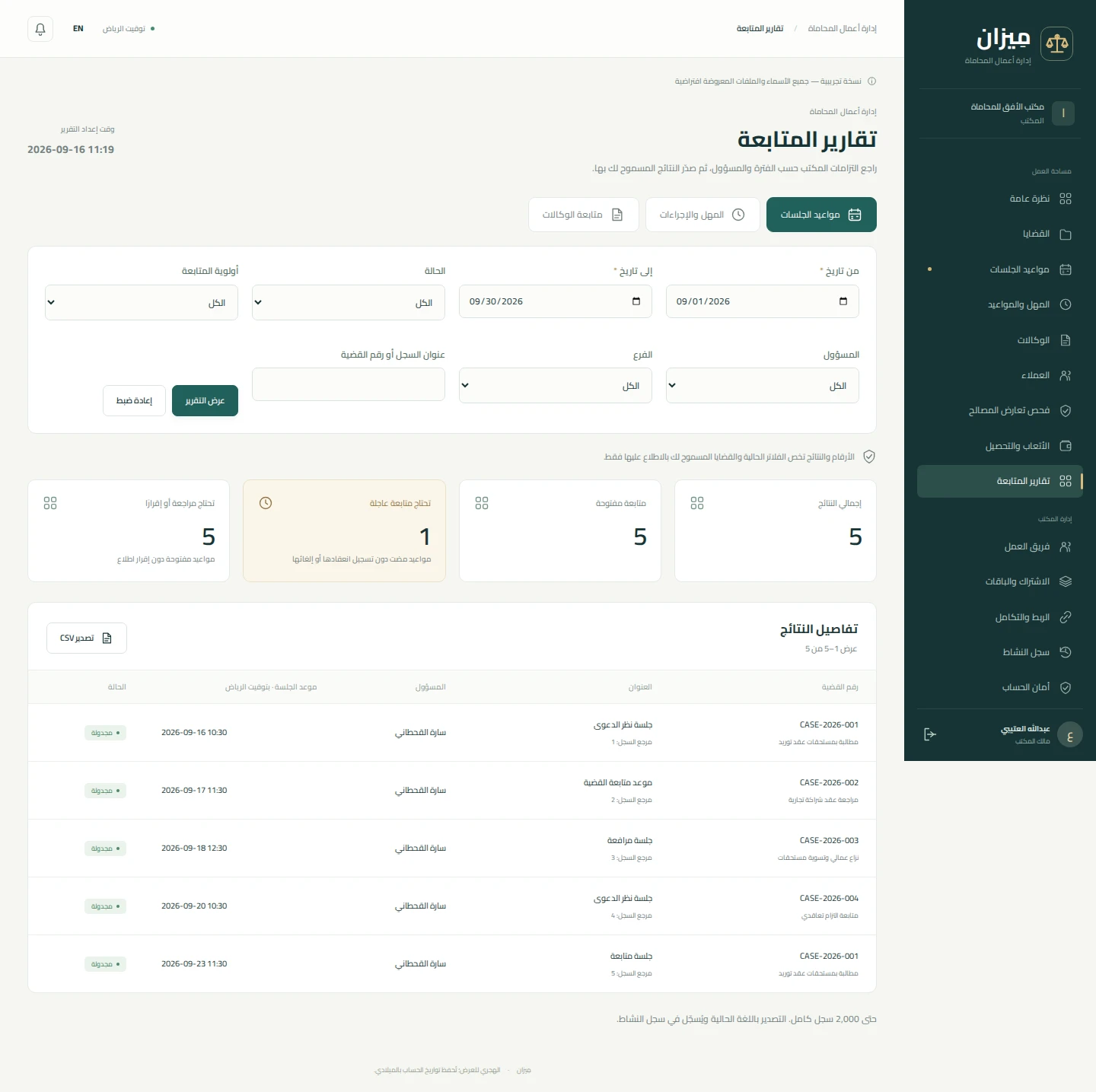Click calendar picker icon in من تاريخ field
1096x1092 pixels.
tap(843, 301)
